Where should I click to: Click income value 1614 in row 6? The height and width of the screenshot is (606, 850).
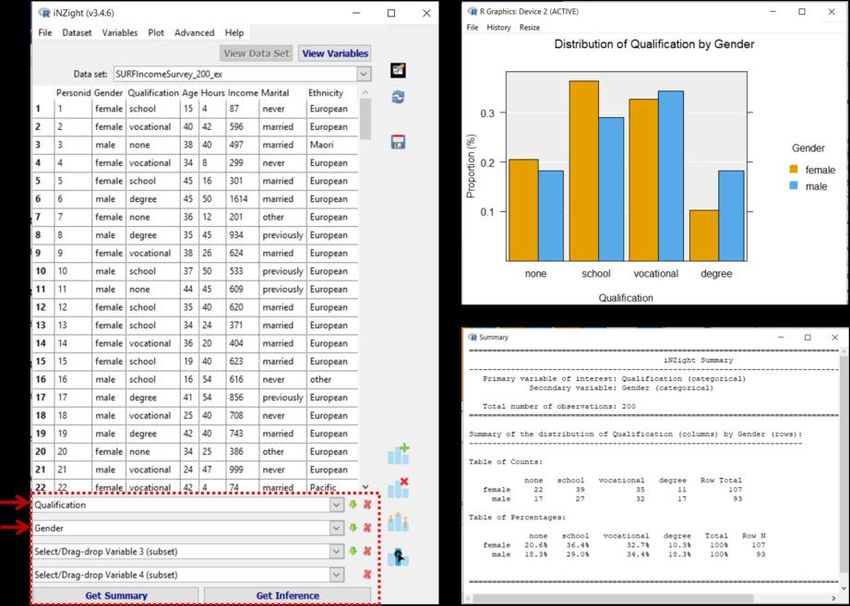point(239,199)
